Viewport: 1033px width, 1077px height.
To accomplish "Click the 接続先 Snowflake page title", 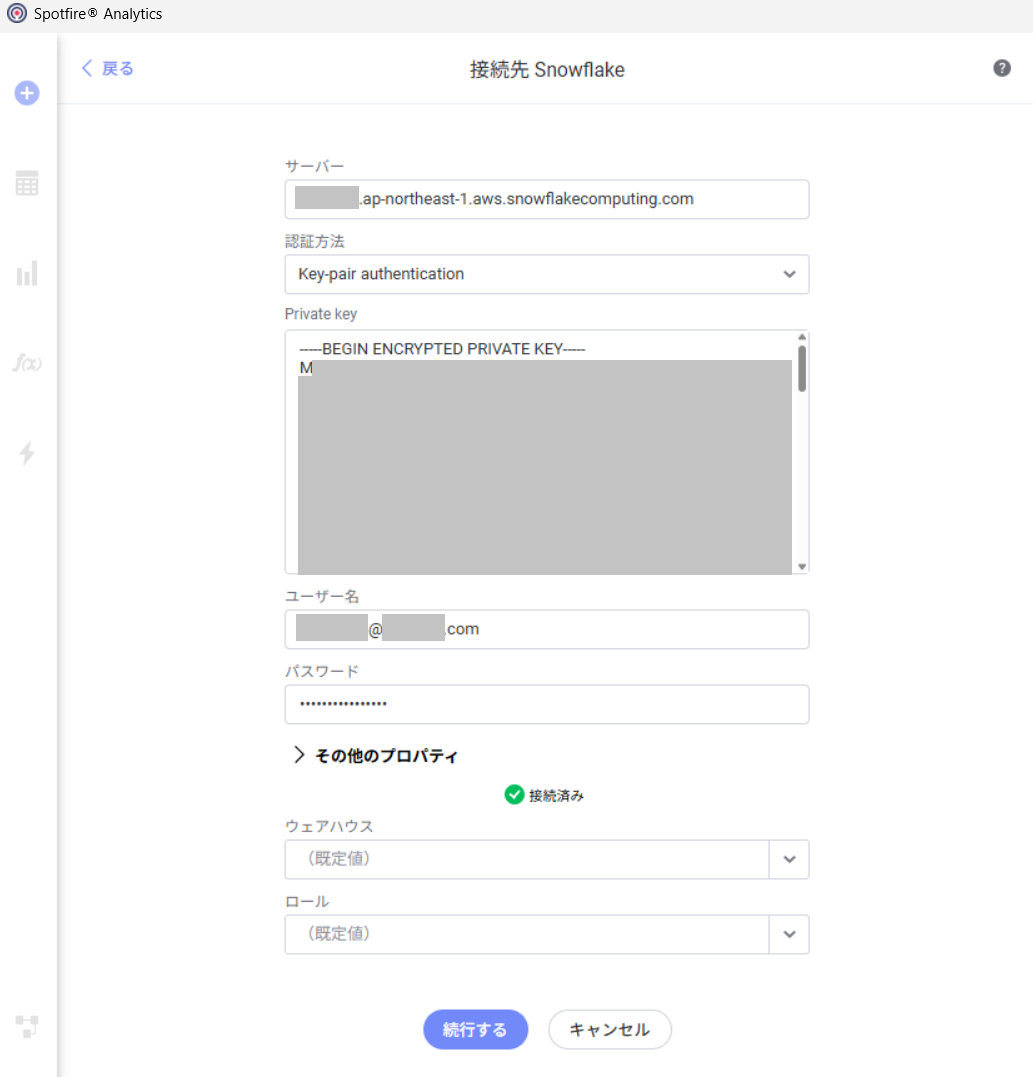I will (547, 69).
